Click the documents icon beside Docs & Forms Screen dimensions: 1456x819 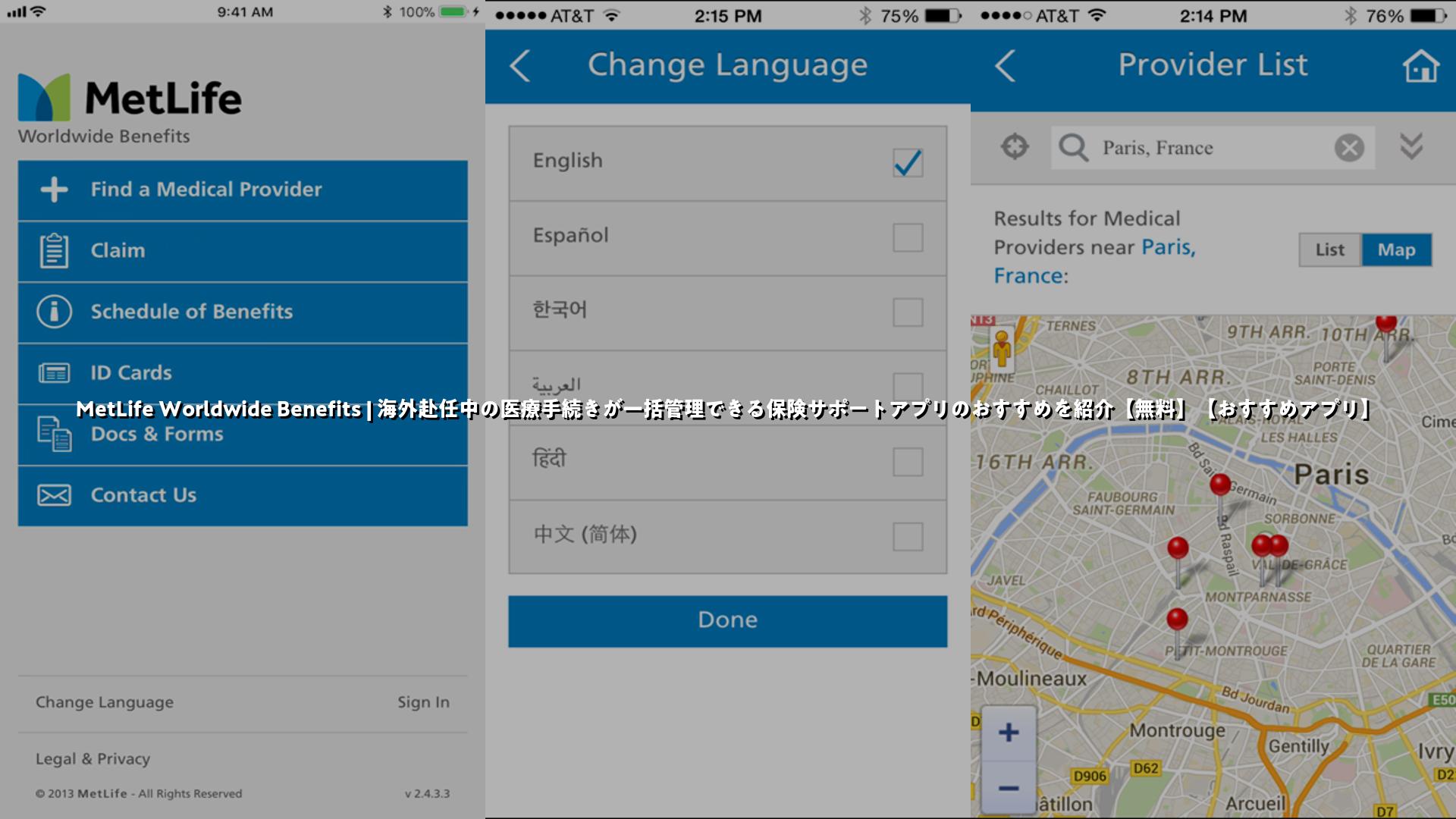click(x=54, y=434)
